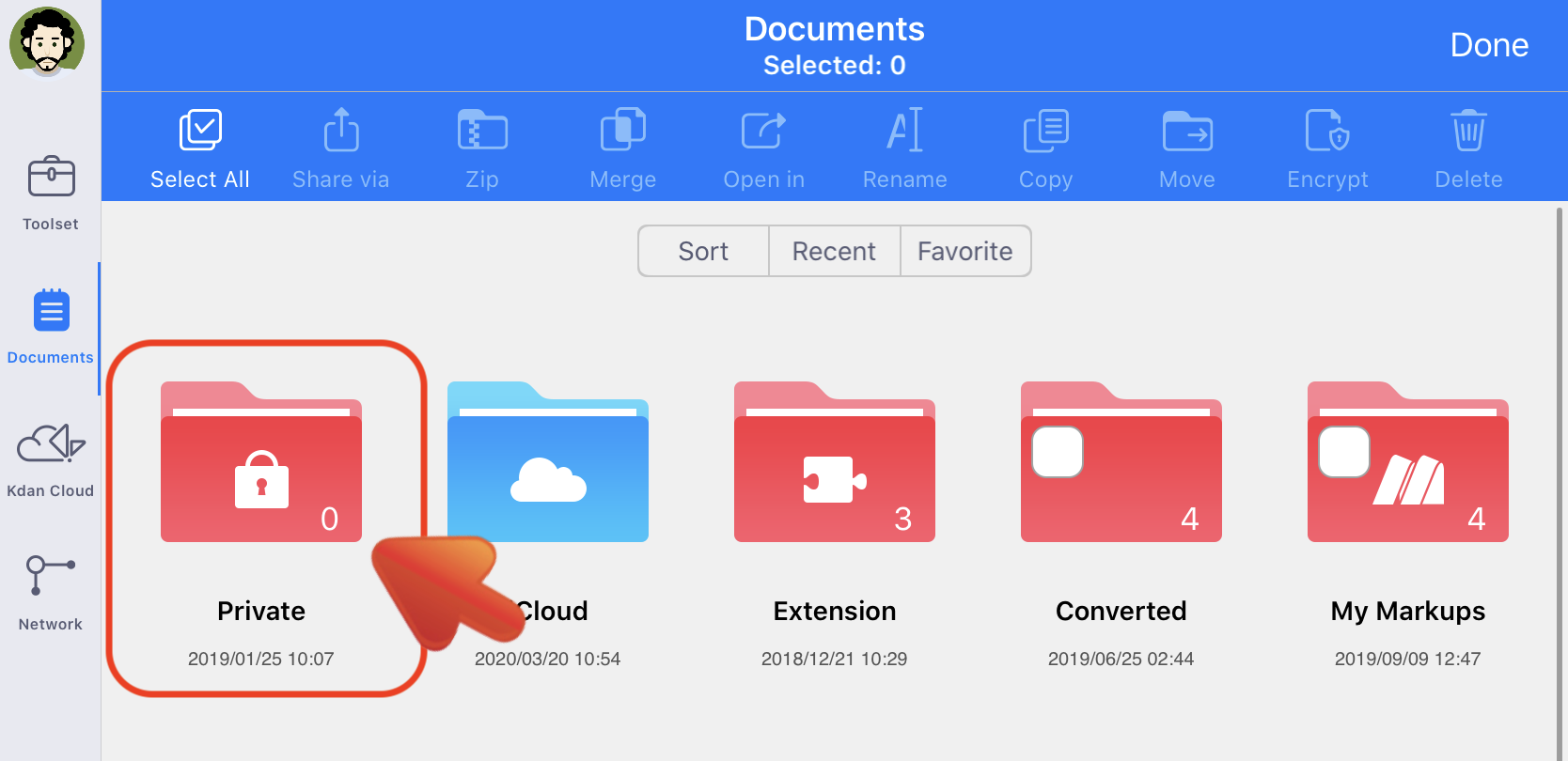Select the Converted folder thumbnail

pos(1121,461)
